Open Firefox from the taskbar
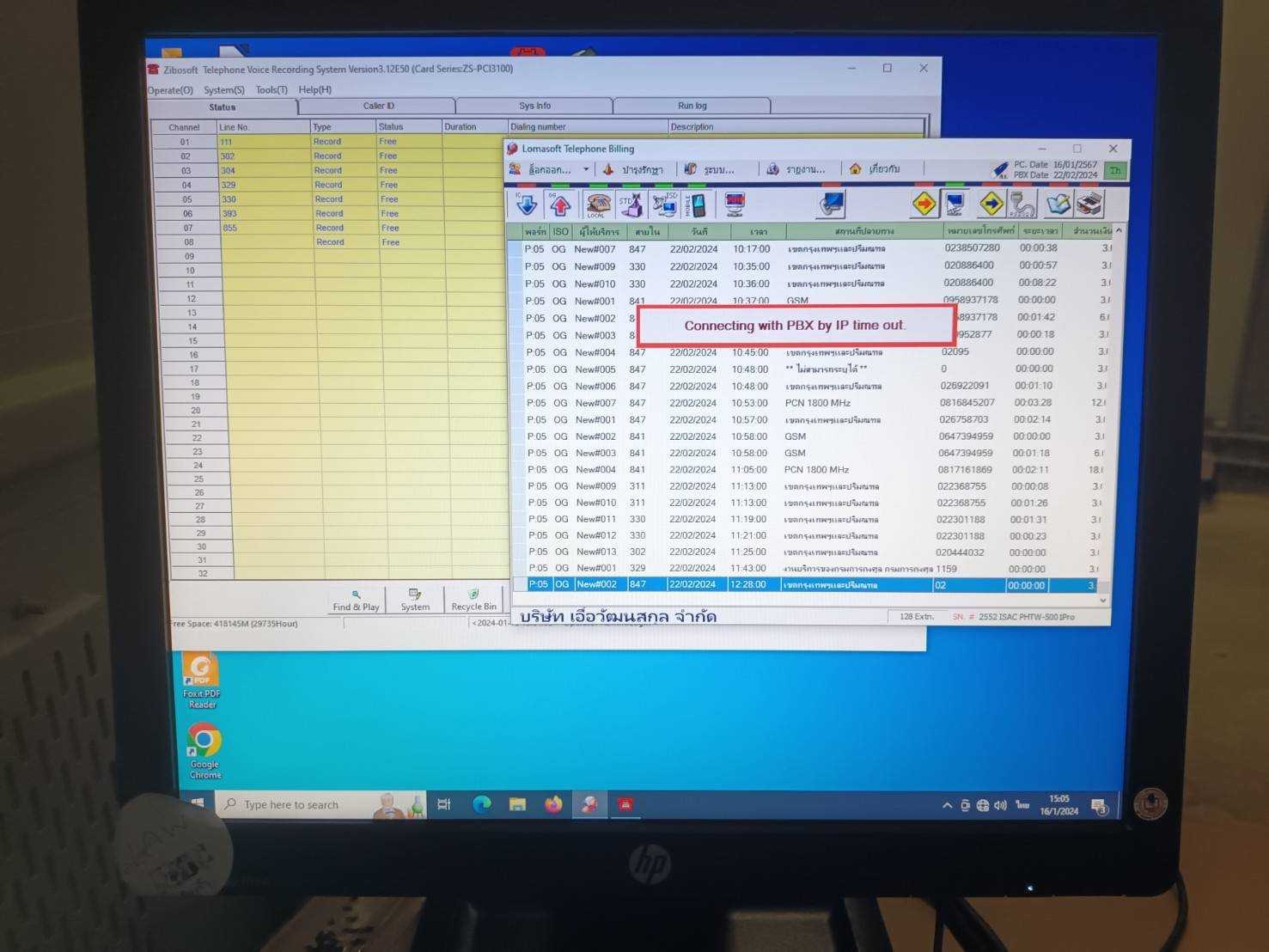Screen dimensions: 1269x952 tap(553, 805)
